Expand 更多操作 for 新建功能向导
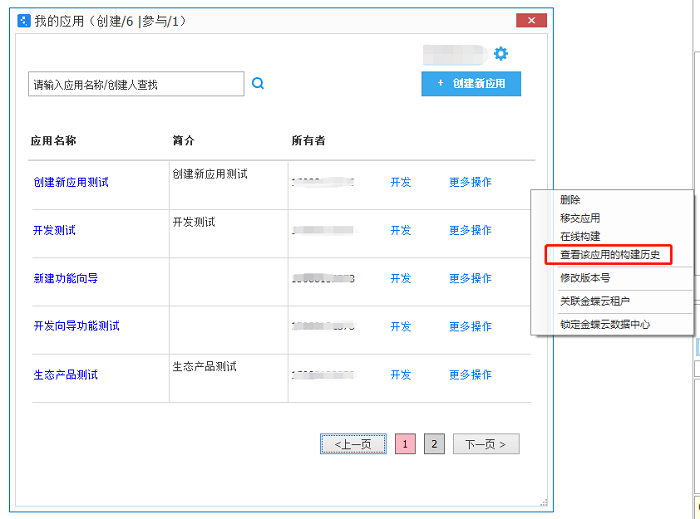 coord(470,279)
